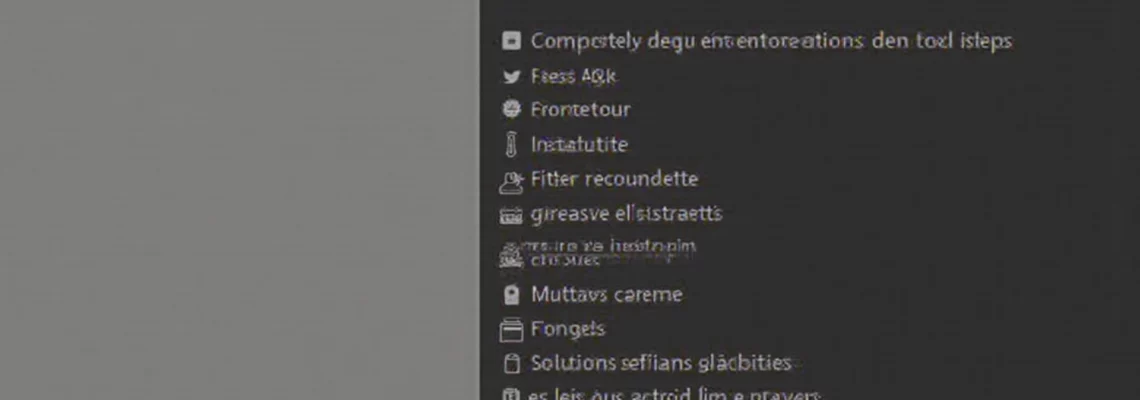
Task: Select the Fitier recoundette menu item
Action: pyautogui.click(x=614, y=179)
